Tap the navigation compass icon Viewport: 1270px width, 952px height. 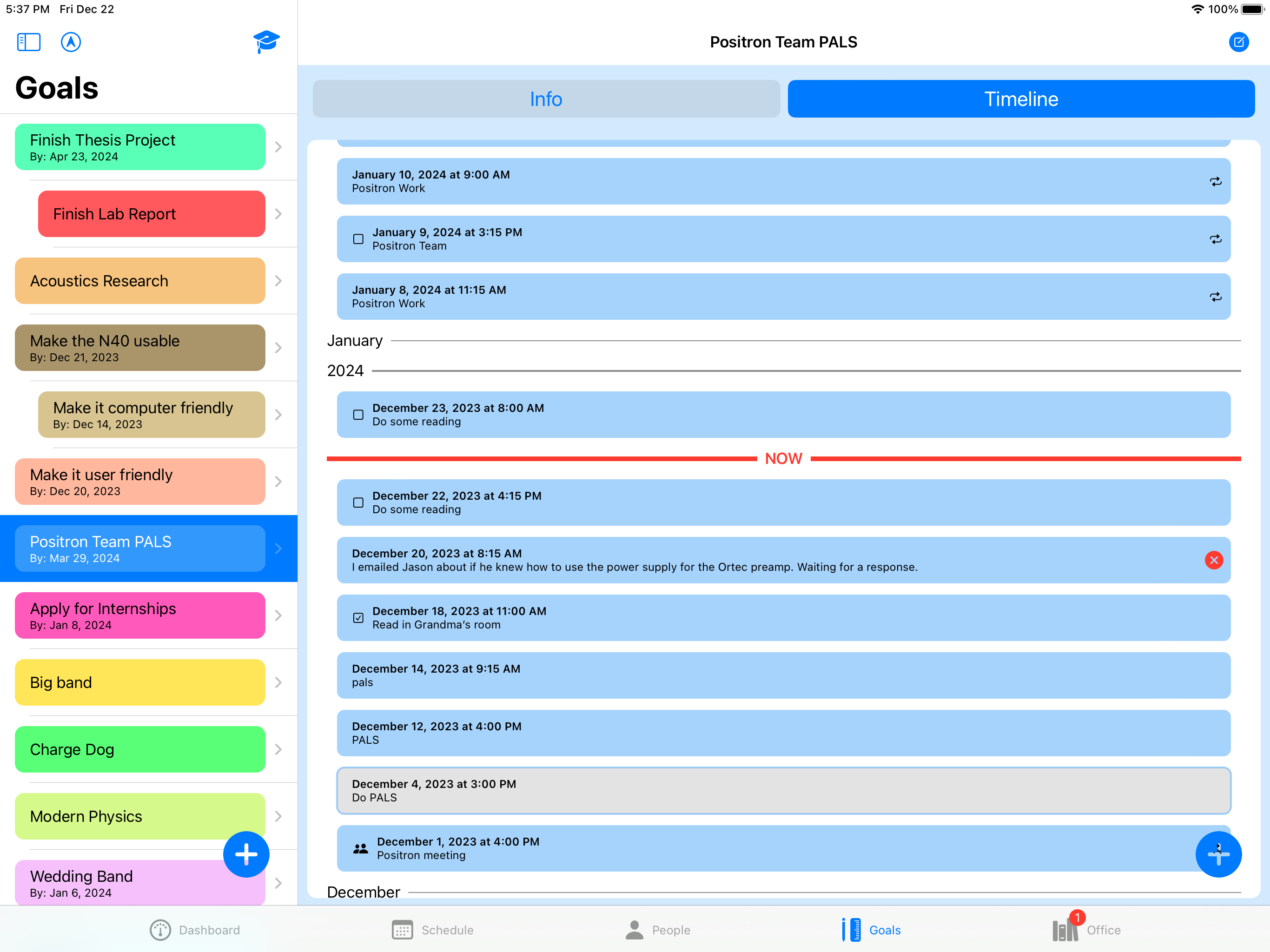[71, 42]
